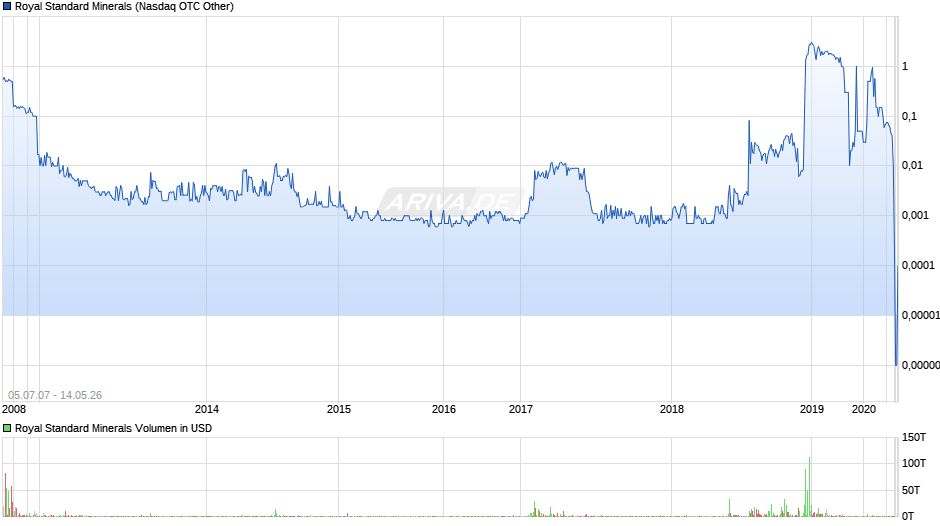Click the tallest green volume bar near 2019
Image resolution: width=940 pixels, height=526 pixels.
point(809,486)
